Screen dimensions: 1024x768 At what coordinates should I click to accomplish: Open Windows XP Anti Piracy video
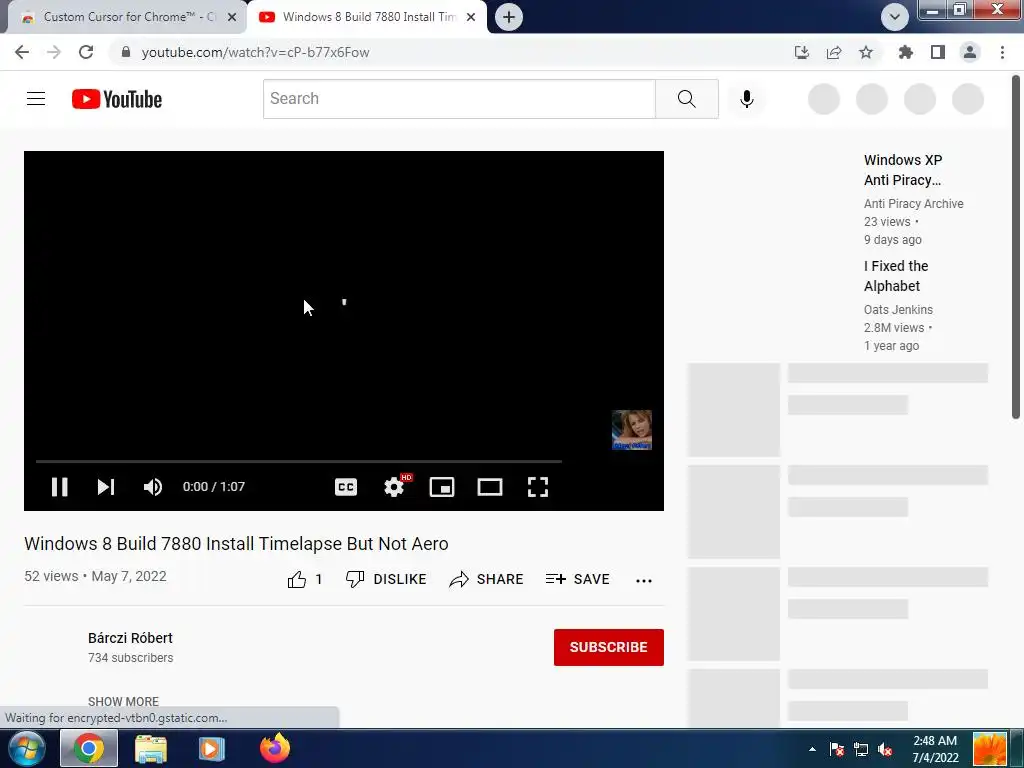point(903,170)
